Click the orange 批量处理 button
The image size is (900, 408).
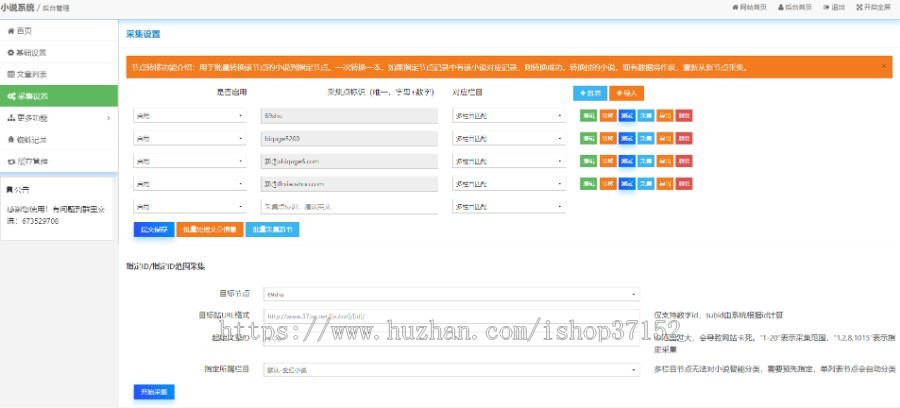coord(210,230)
